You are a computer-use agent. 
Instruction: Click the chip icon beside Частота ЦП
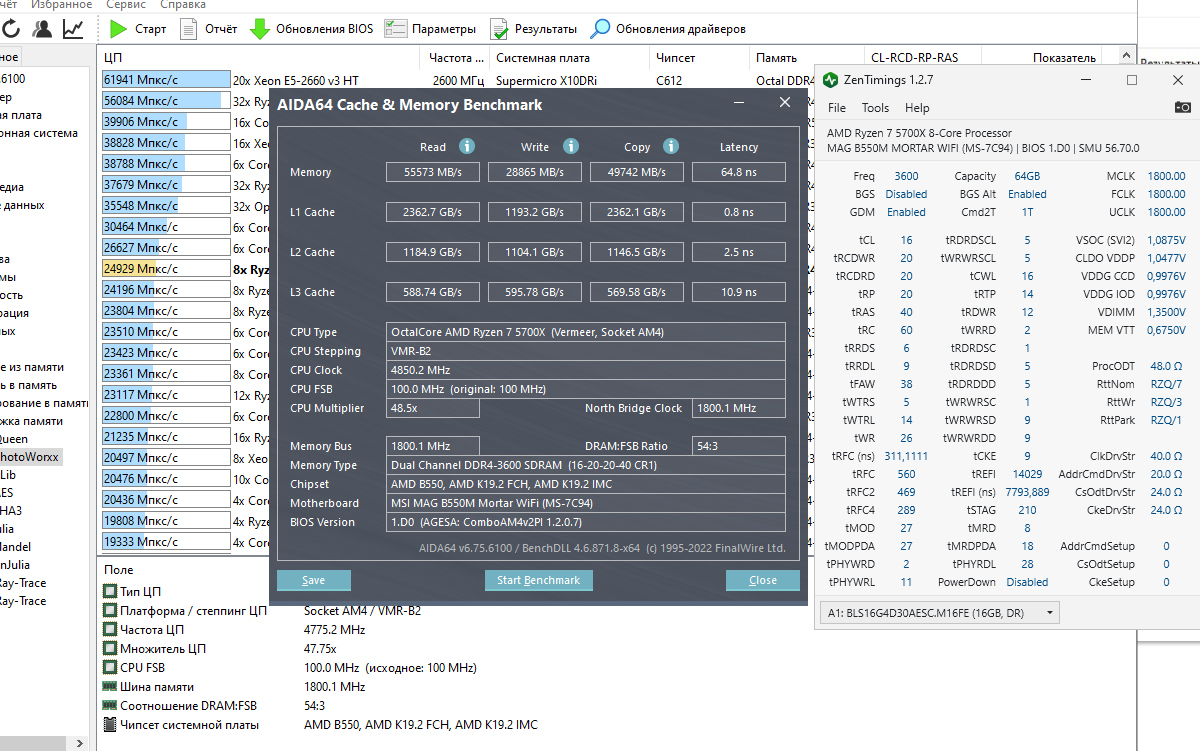pyautogui.click(x=110, y=630)
